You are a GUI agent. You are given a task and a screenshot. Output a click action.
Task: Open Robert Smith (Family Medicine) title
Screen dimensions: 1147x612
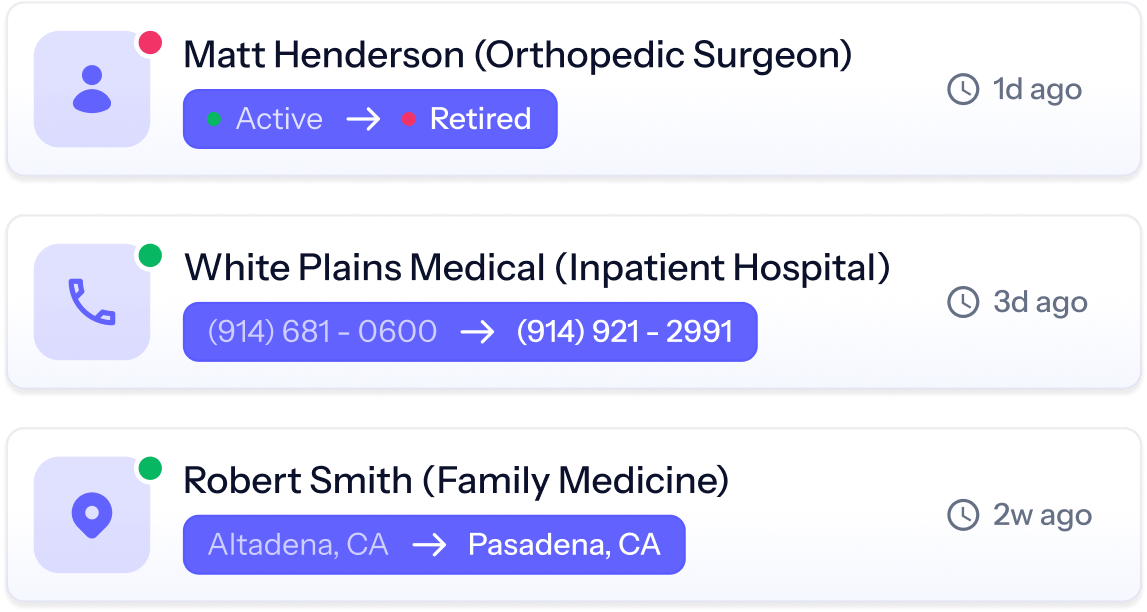pos(456,480)
